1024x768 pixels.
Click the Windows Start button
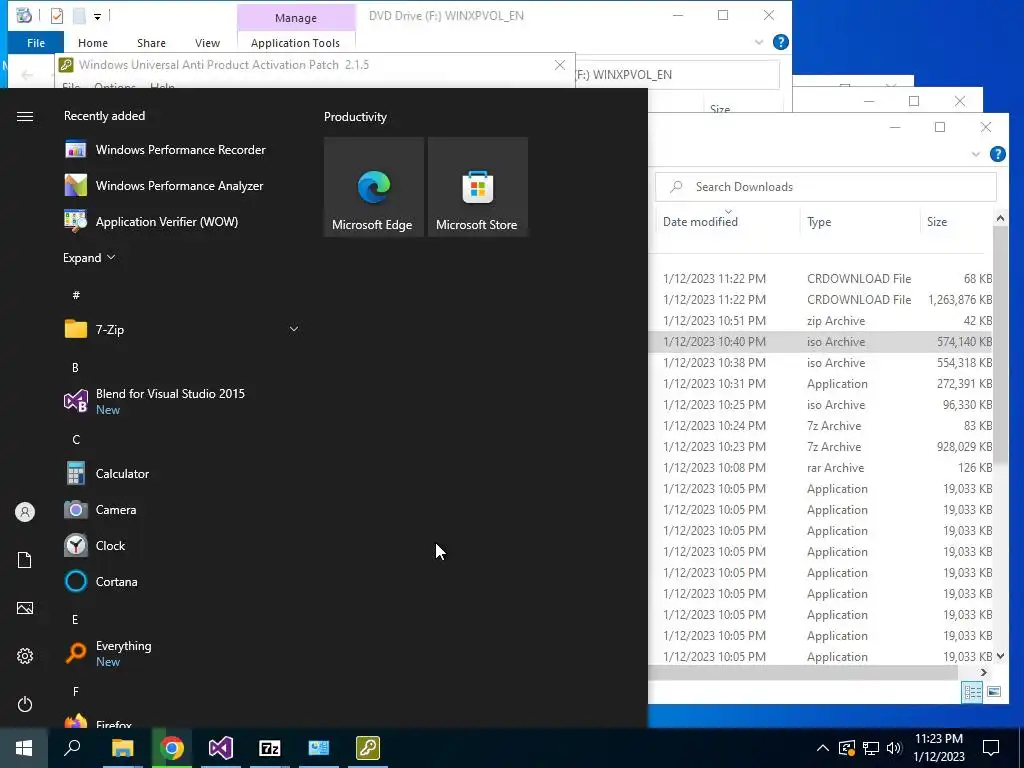coord(24,748)
